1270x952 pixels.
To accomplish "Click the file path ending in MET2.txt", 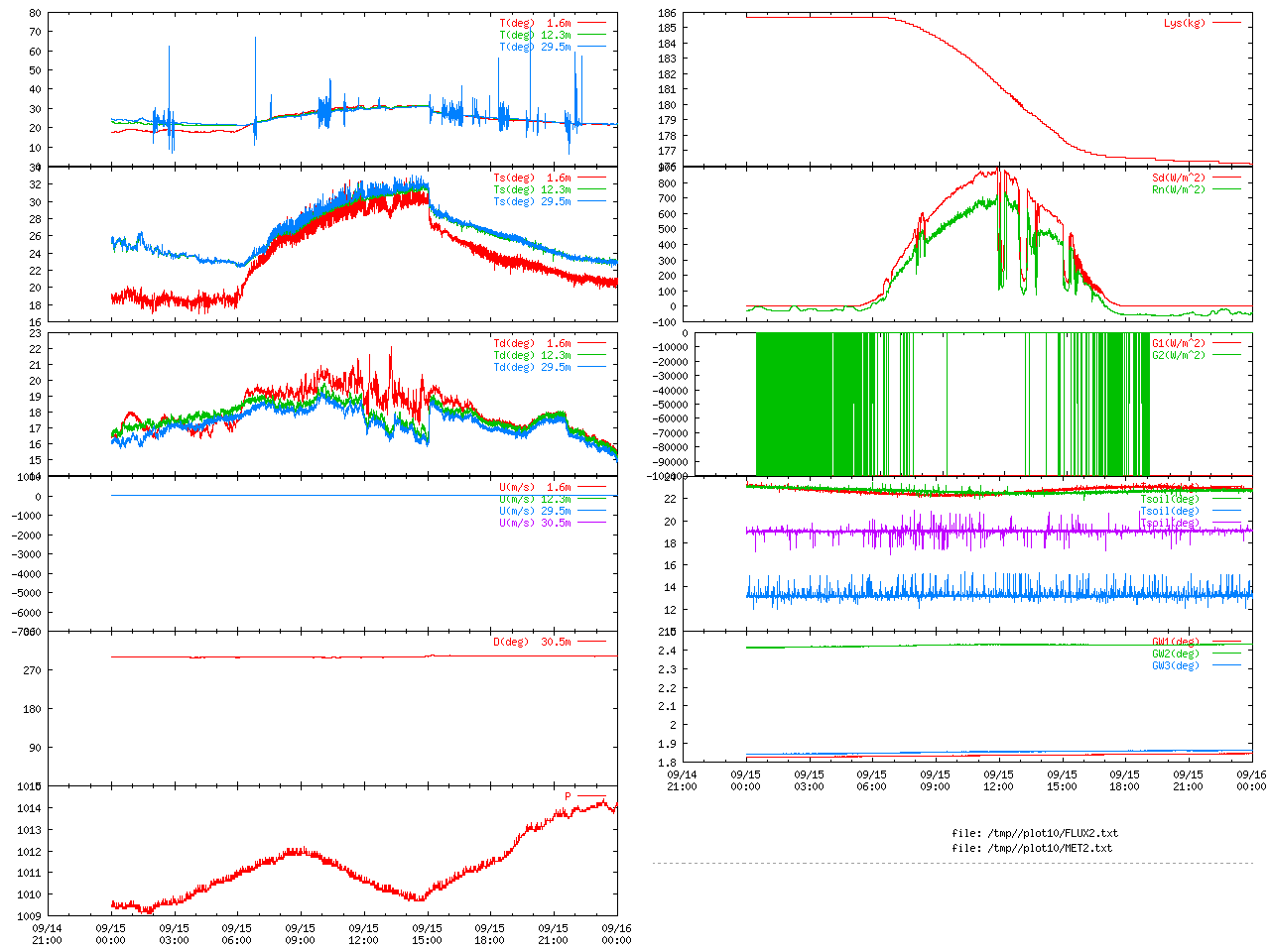I will point(1032,848).
